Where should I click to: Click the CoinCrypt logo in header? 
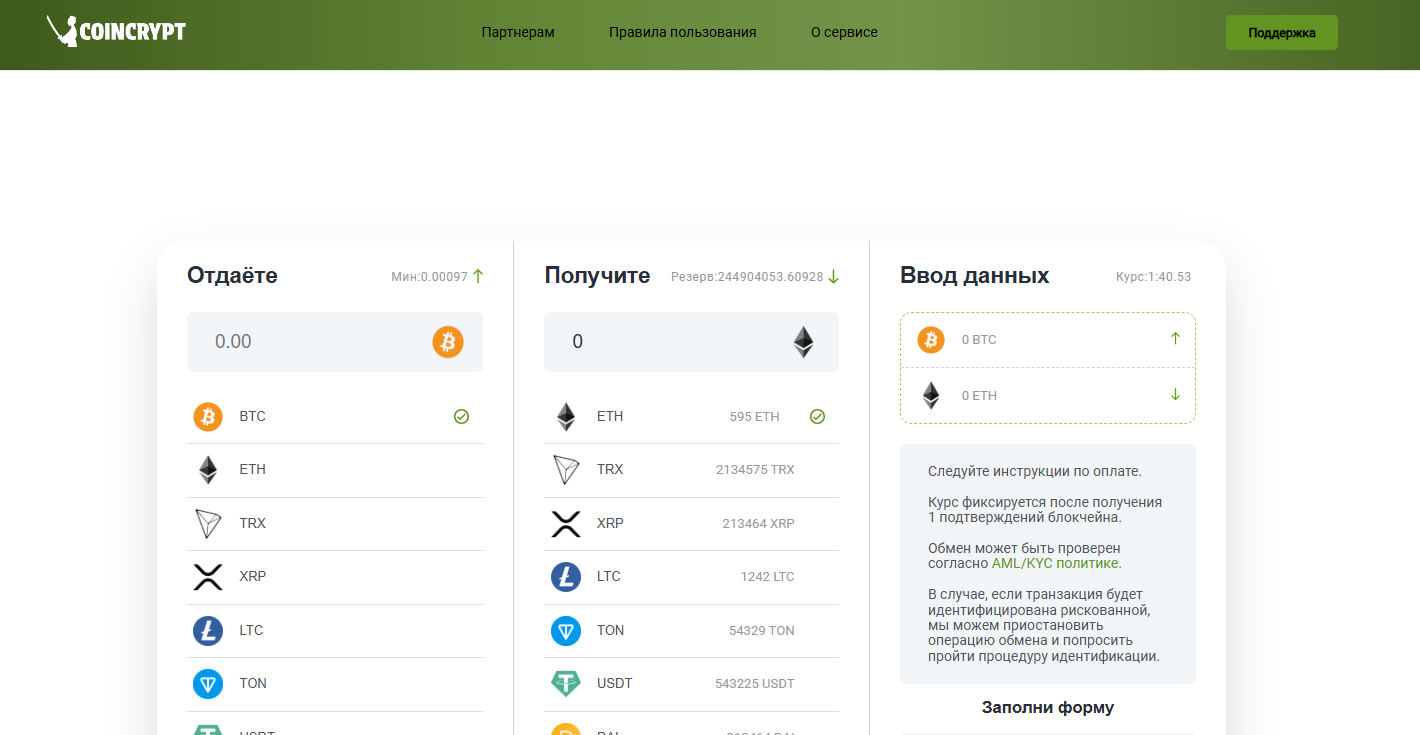[116, 32]
